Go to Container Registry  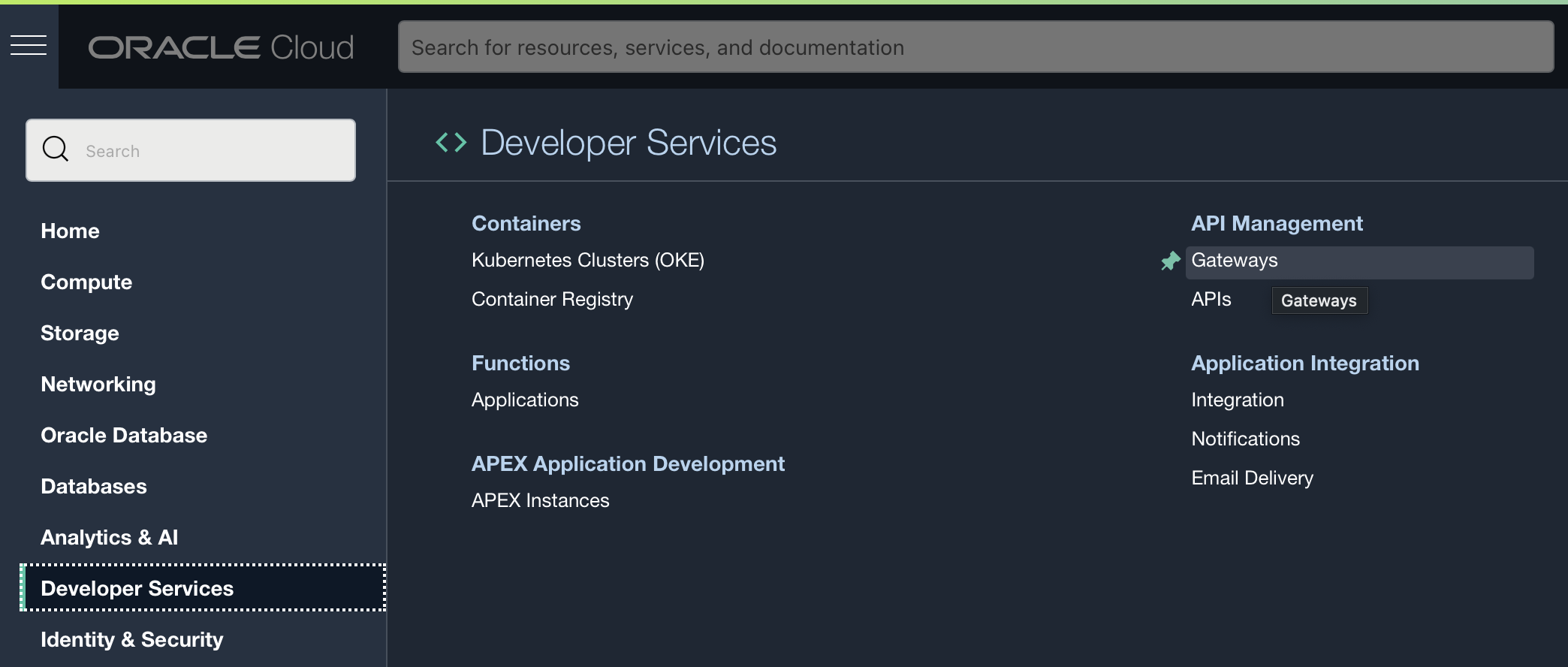click(552, 300)
